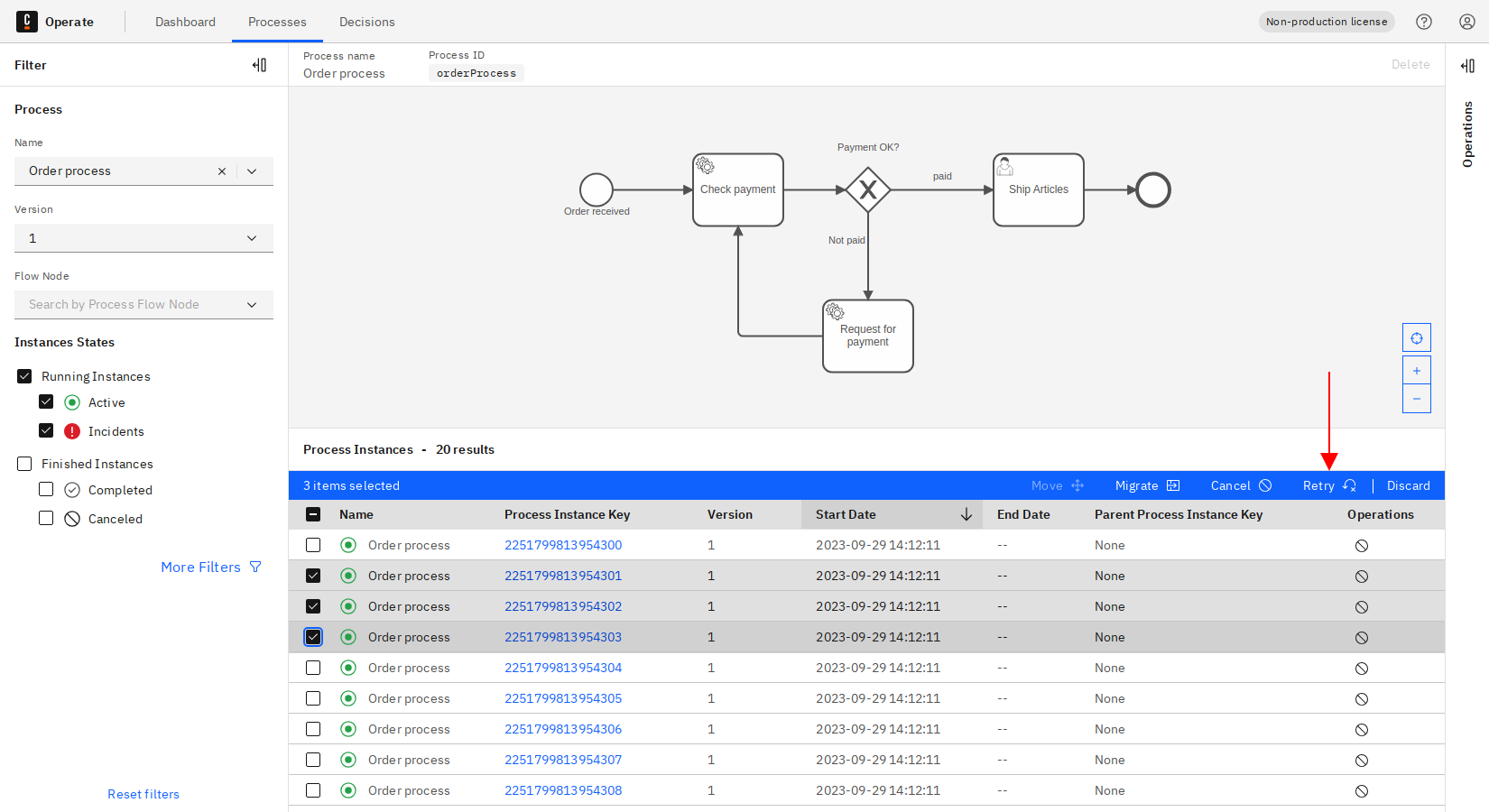Open the Flow Node search dropdown
The image size is (1489, 812).
click(x=252, y=305)
